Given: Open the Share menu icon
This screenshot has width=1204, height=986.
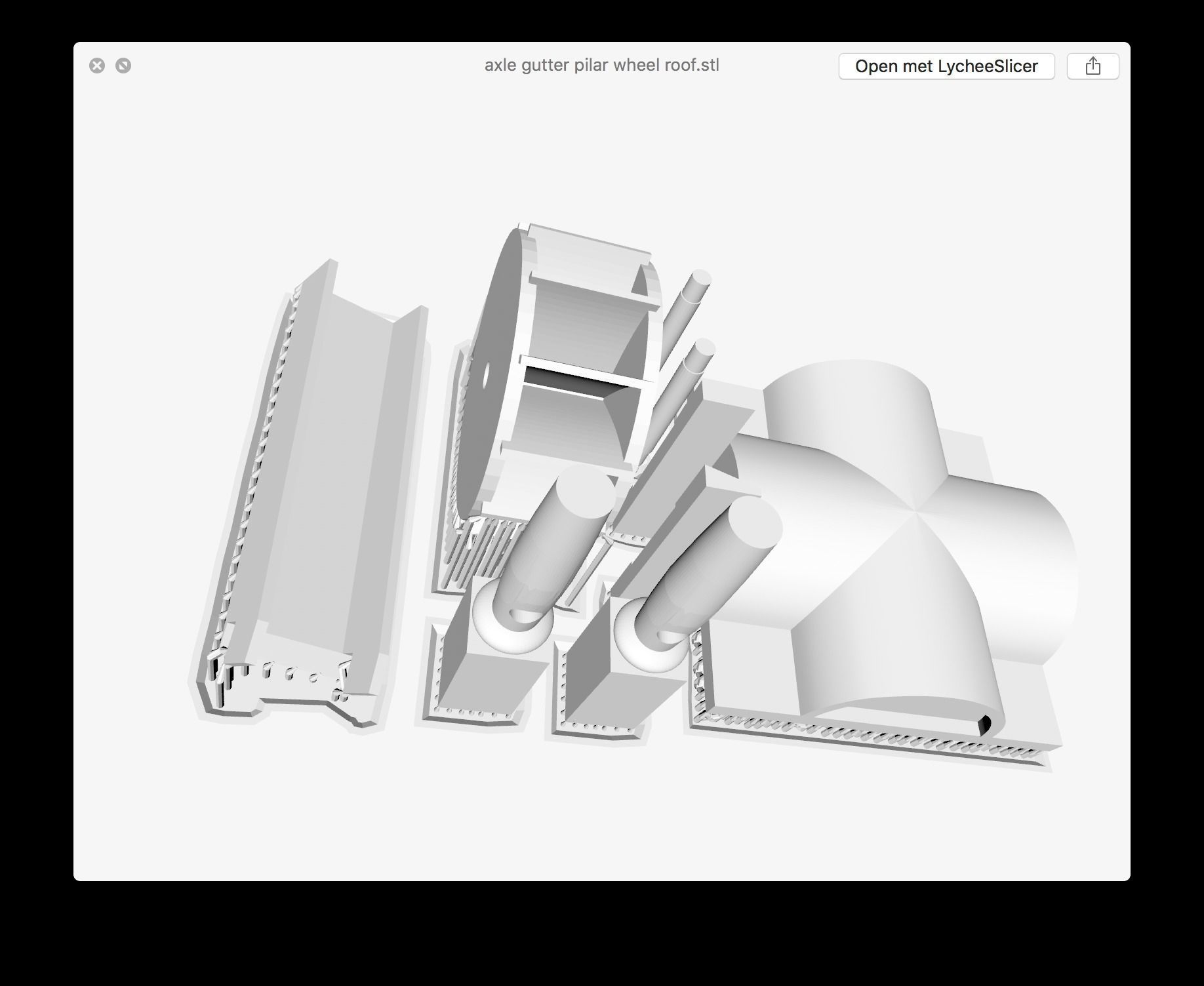Looking at the screenshot, I should pos(1093,66).
